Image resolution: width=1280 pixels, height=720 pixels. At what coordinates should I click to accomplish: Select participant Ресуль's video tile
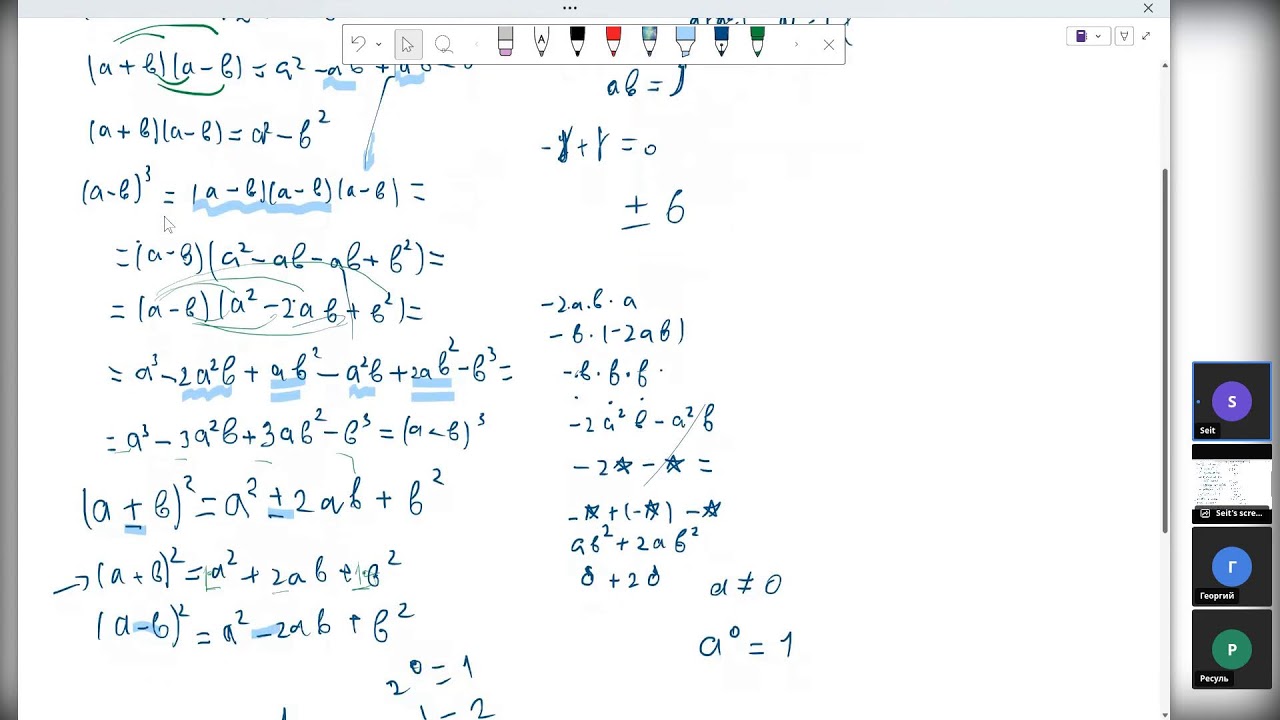click(x=1232, y=650)
